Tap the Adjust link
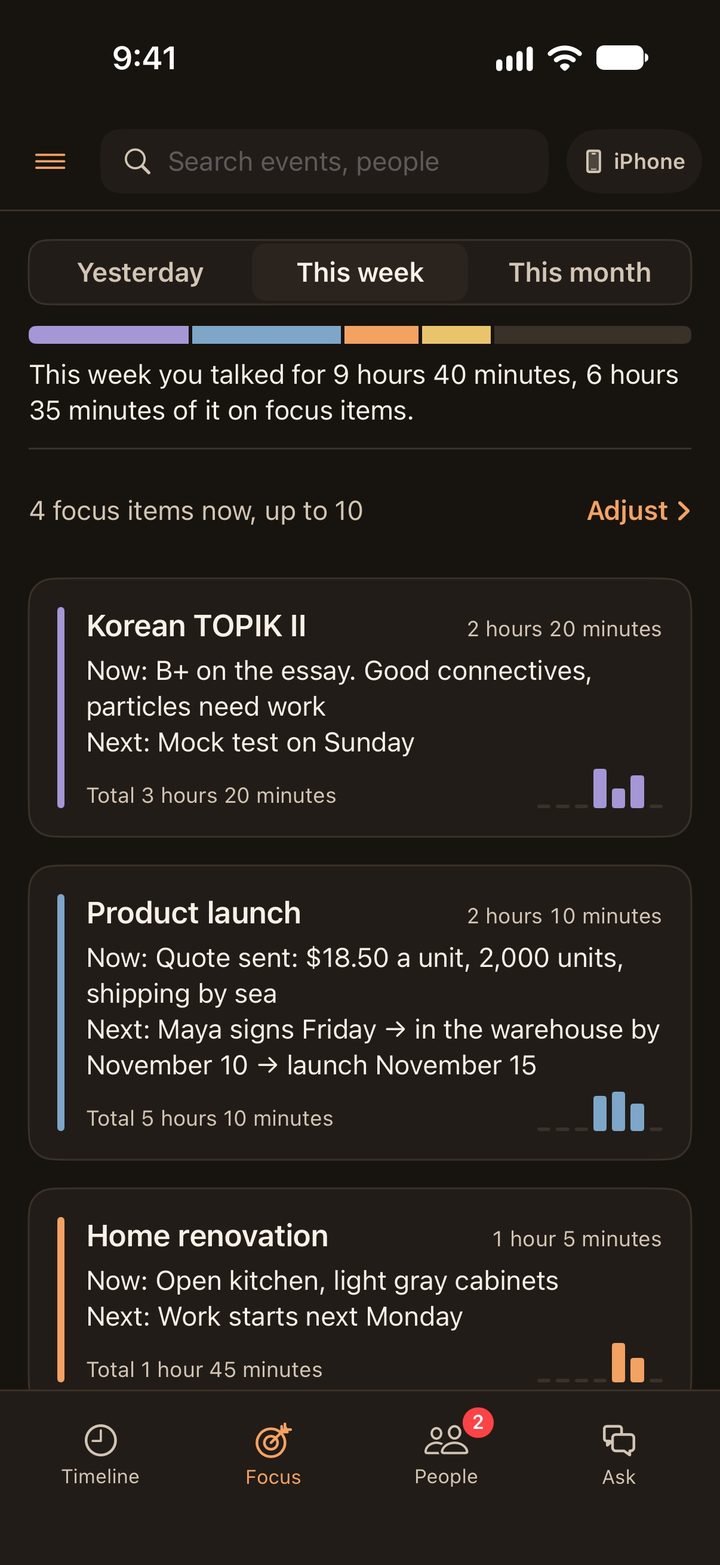 point(627,511)
